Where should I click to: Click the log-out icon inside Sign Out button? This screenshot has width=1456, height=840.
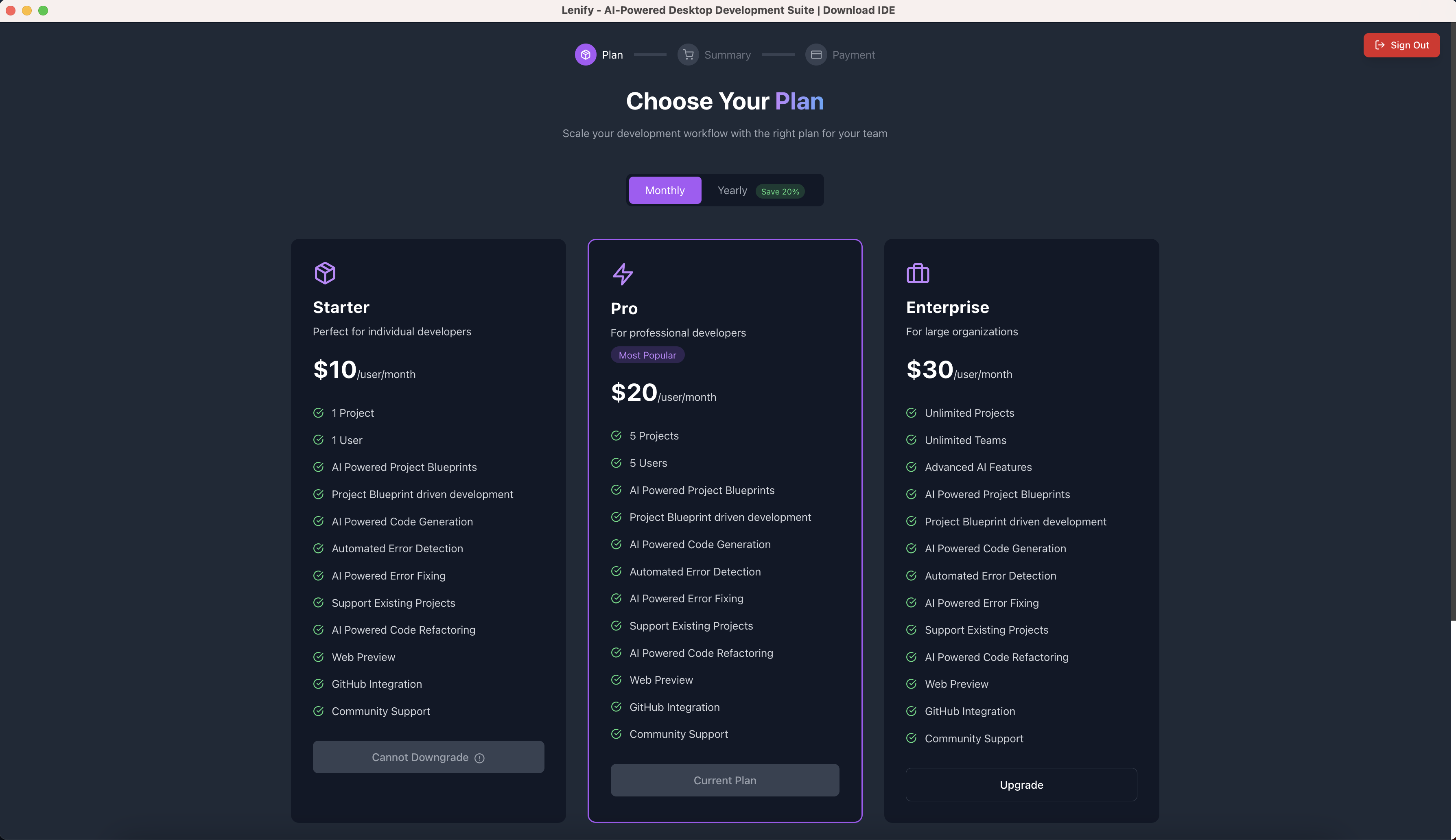pos(1379,45)
